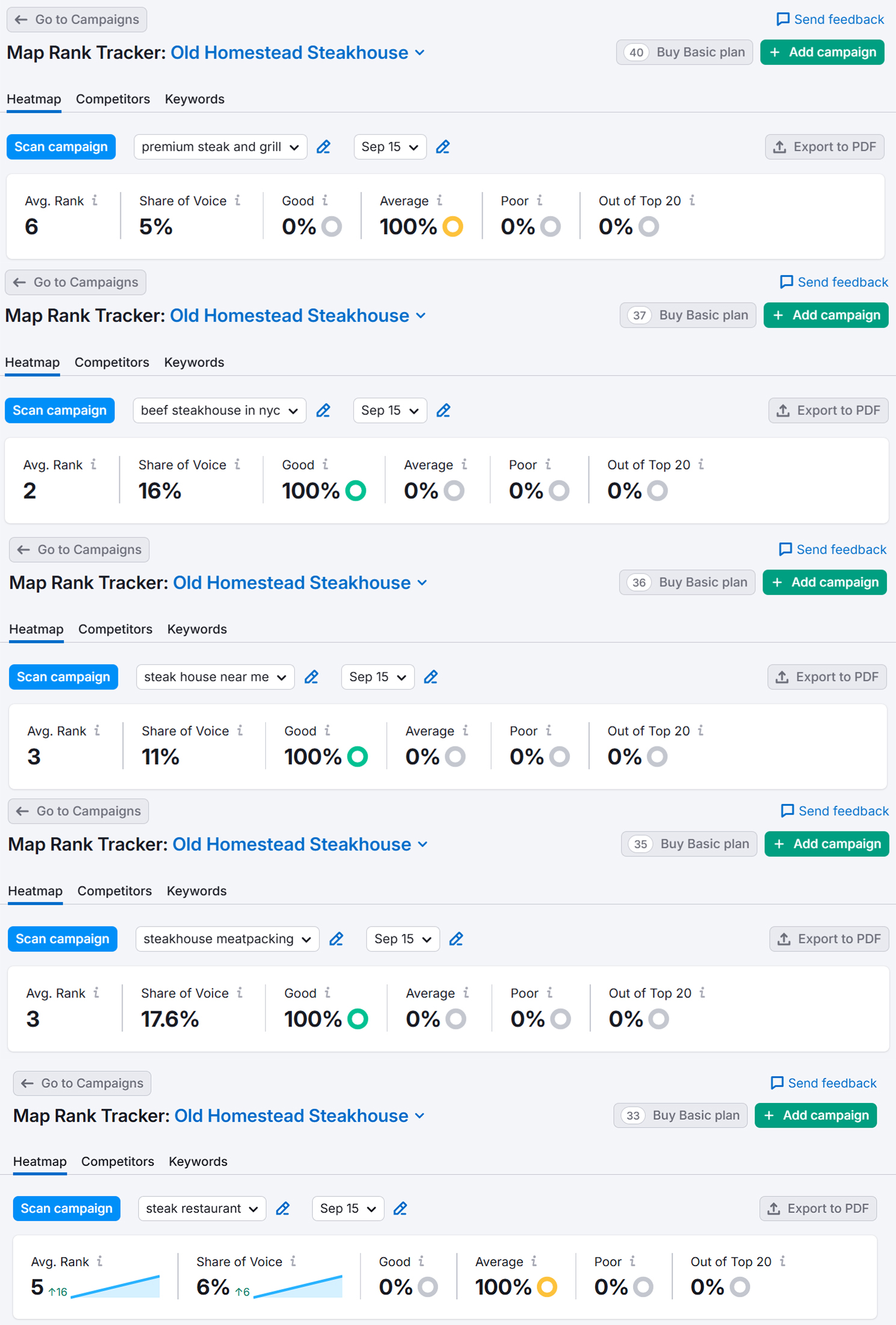Click edit pencil beside beef steakhouse in nyc
Screen dimensions: 896x1325
point(323,410)
